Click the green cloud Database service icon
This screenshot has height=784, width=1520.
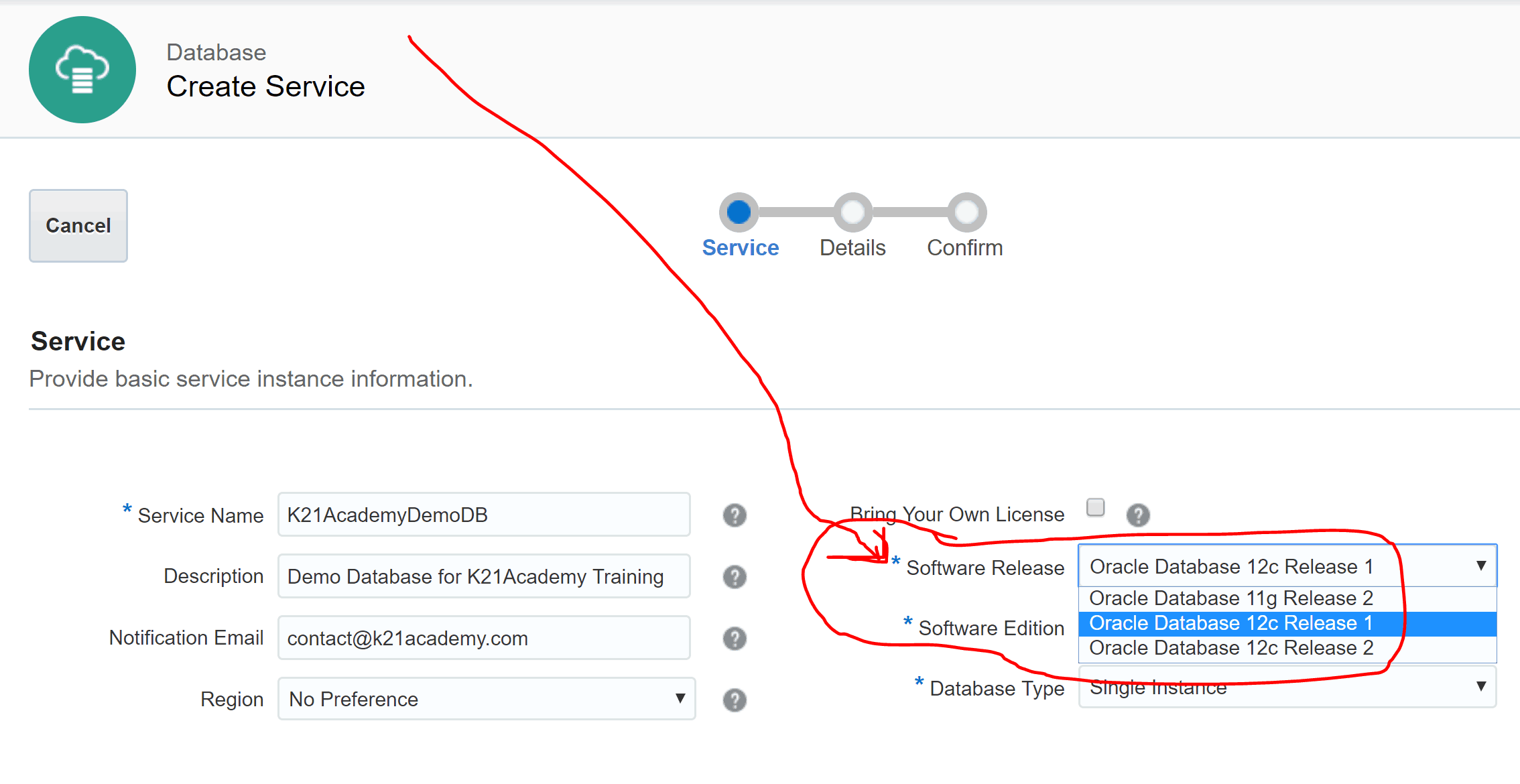pyautogui.click(x=82, y=69)
